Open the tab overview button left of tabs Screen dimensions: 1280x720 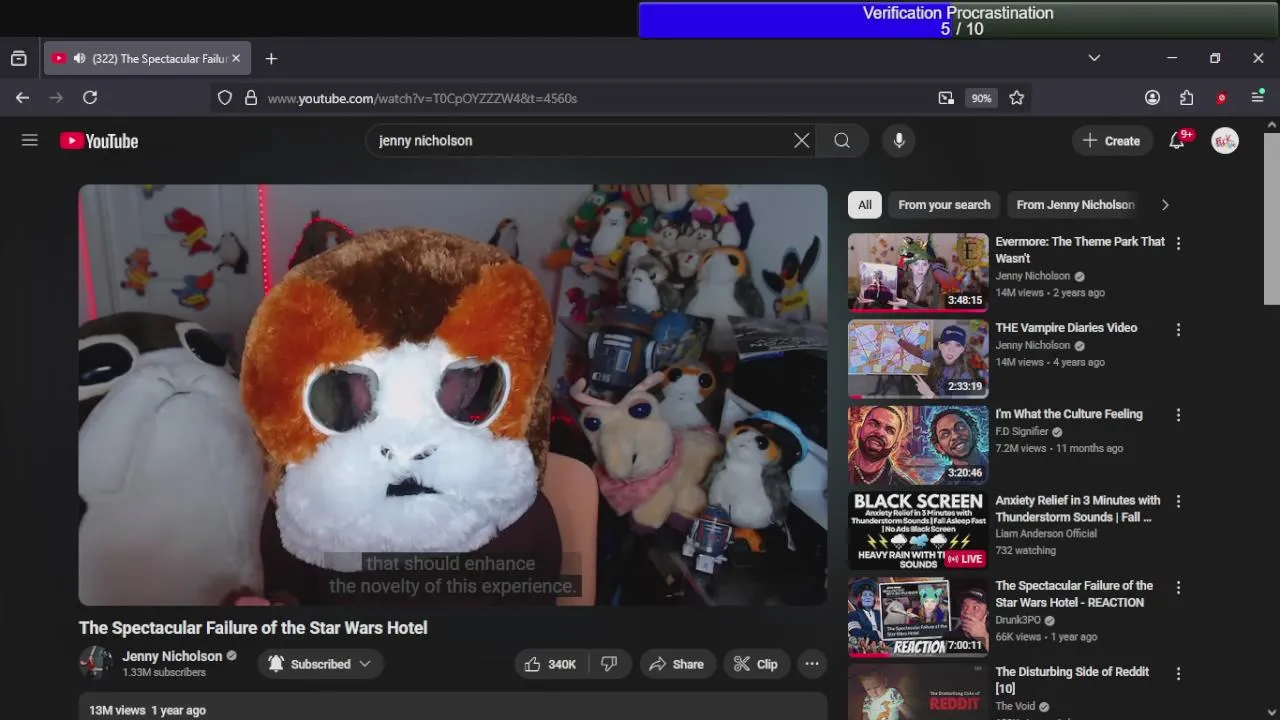tap(18, 59)
